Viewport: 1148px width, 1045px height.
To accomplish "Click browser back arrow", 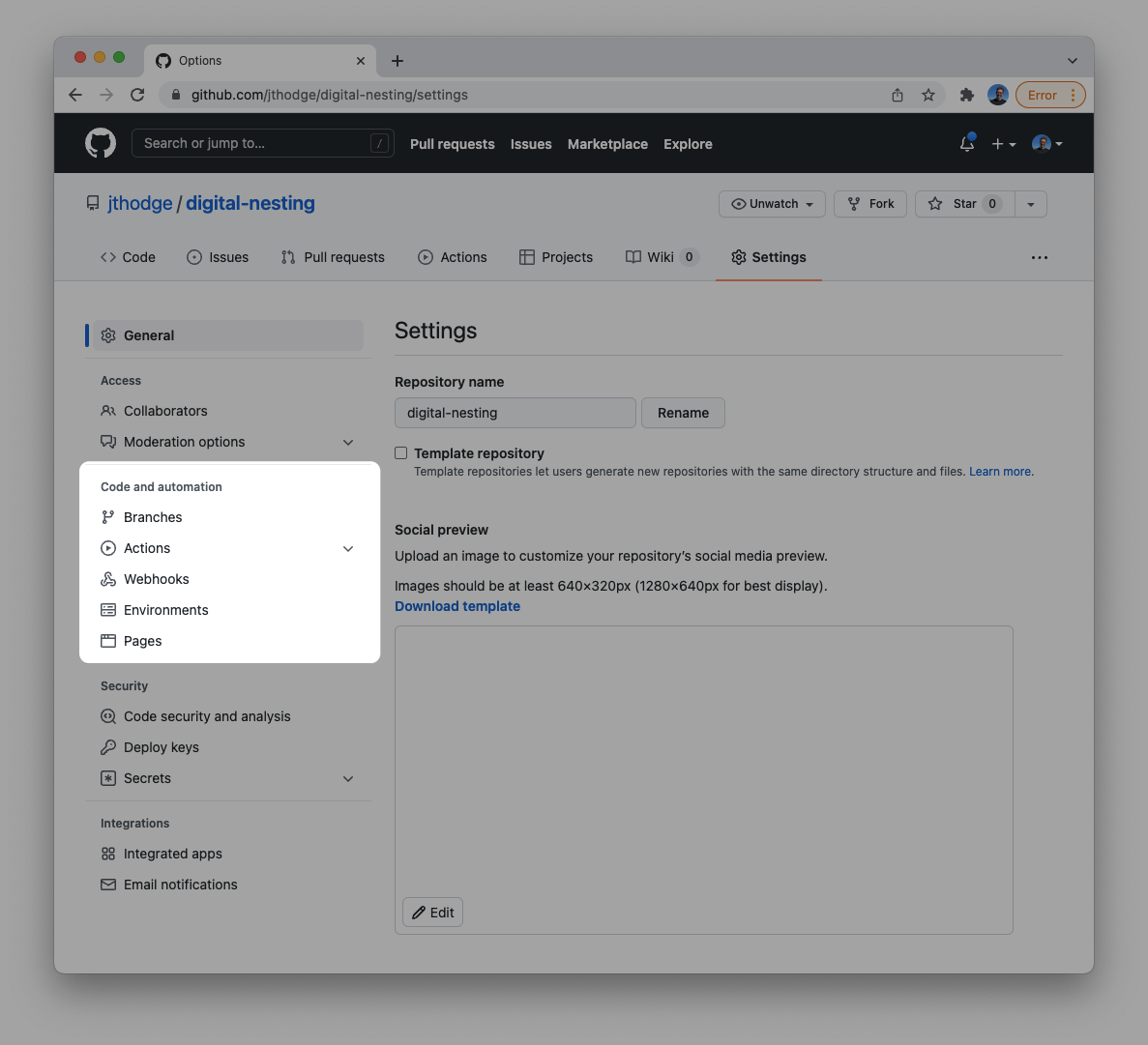I will coord(75,95).
